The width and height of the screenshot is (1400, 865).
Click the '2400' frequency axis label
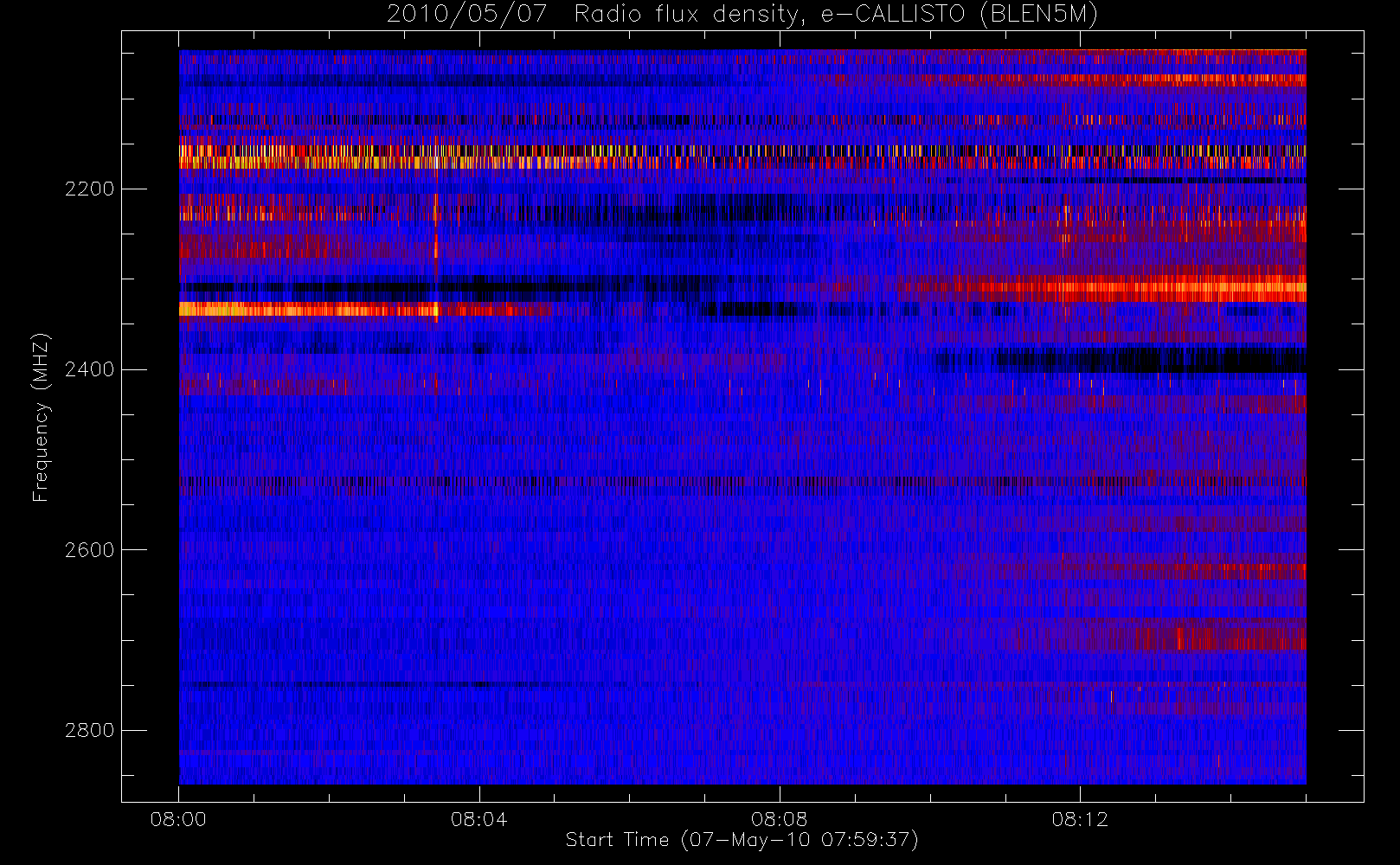point(89,369)
